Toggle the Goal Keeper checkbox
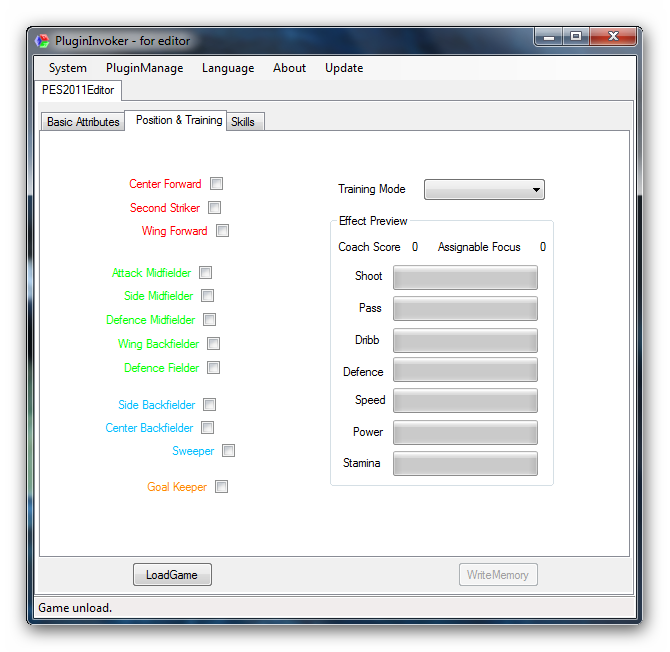 221,487
